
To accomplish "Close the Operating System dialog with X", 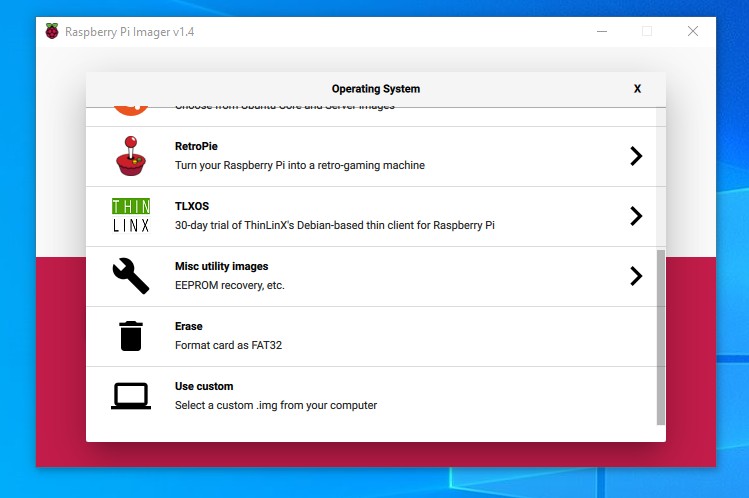I will pyautogui.click(x=637, y=89).
